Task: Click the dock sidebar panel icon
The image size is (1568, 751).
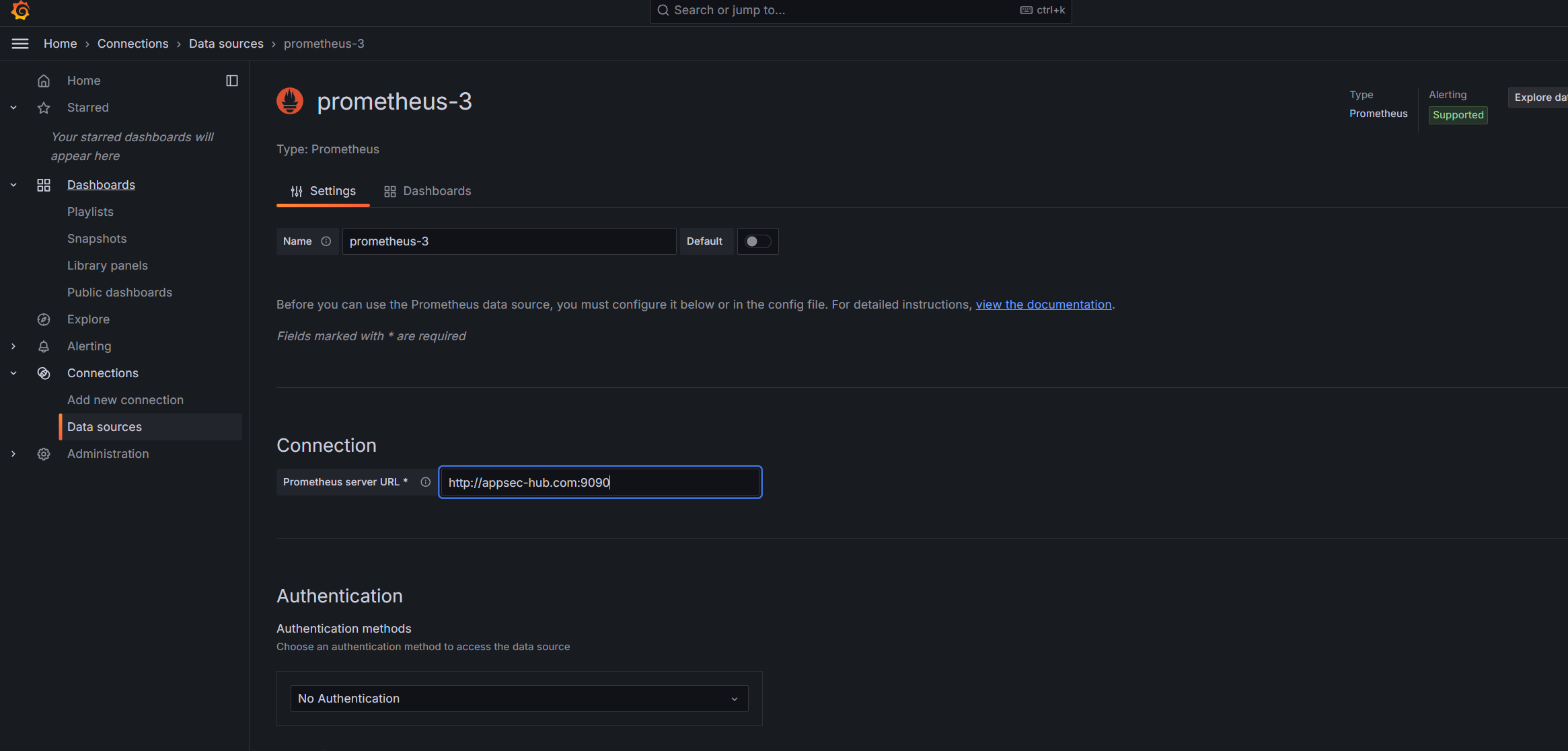Action: tap(232, 81)
